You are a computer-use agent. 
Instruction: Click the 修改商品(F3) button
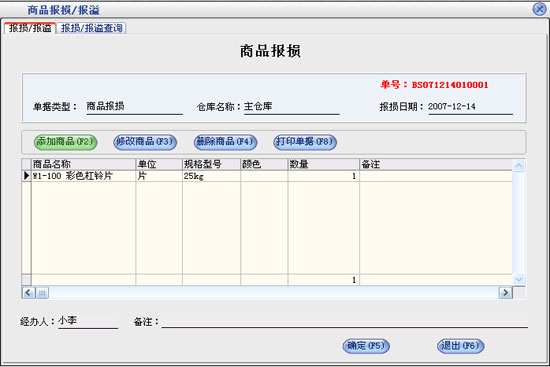point(145,142)
